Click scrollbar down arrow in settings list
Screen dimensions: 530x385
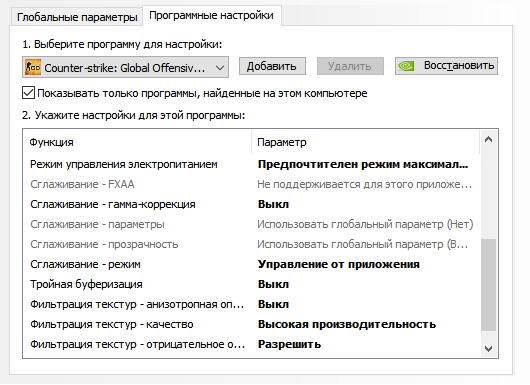coord(488,348)
